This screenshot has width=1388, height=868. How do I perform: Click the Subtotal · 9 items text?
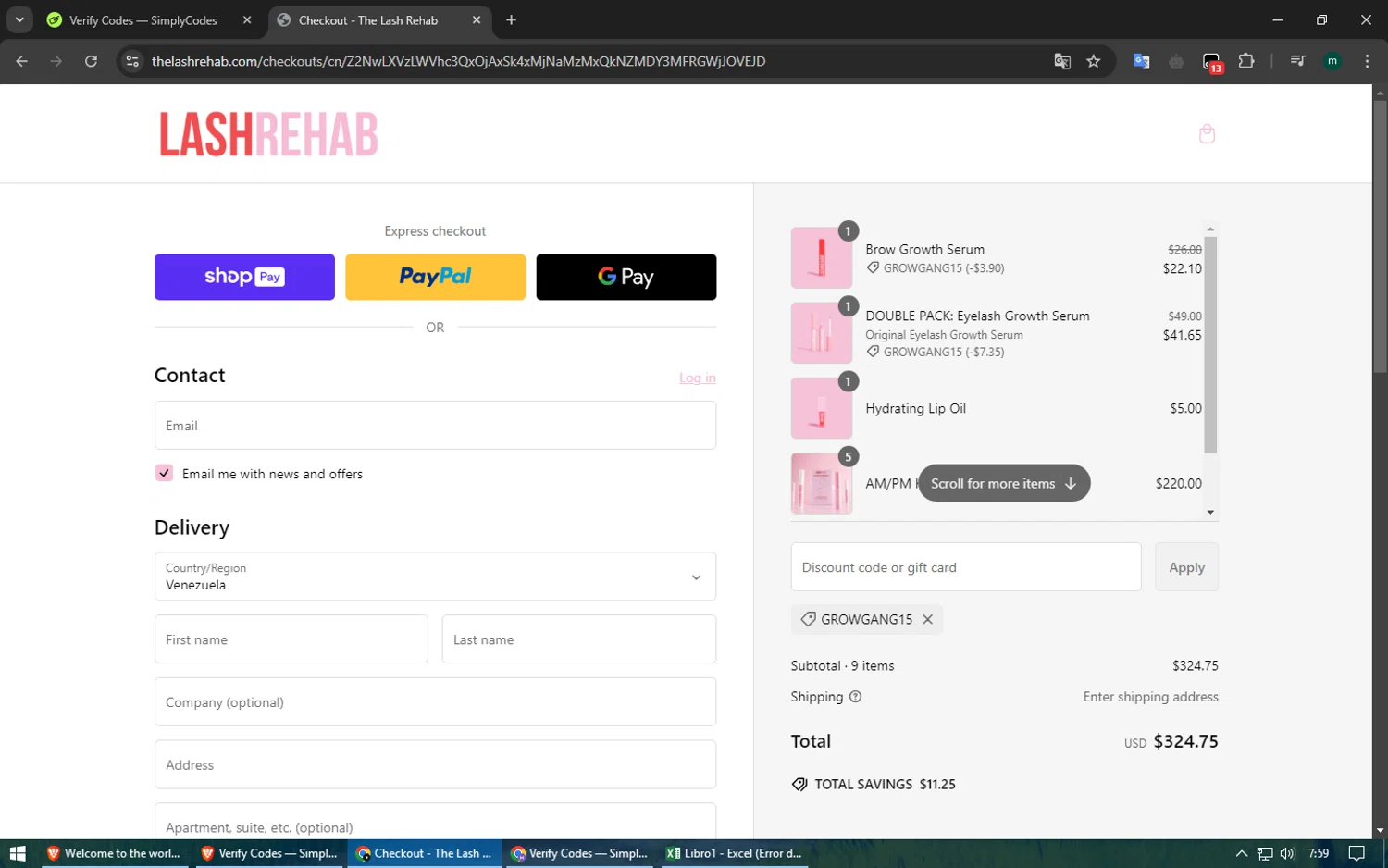coord(842,665)
